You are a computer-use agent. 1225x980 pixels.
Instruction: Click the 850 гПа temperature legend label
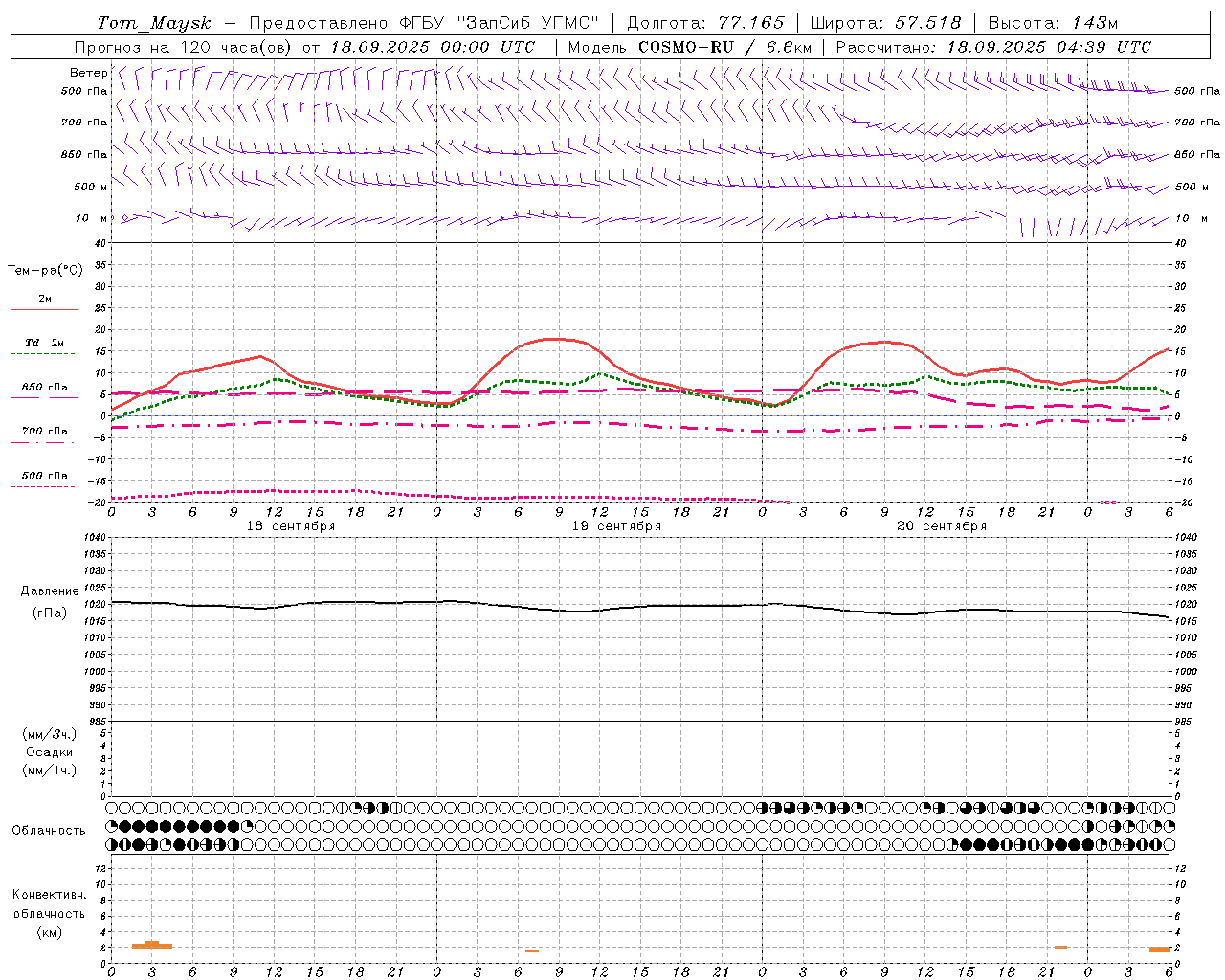click(x=44, y=387)
